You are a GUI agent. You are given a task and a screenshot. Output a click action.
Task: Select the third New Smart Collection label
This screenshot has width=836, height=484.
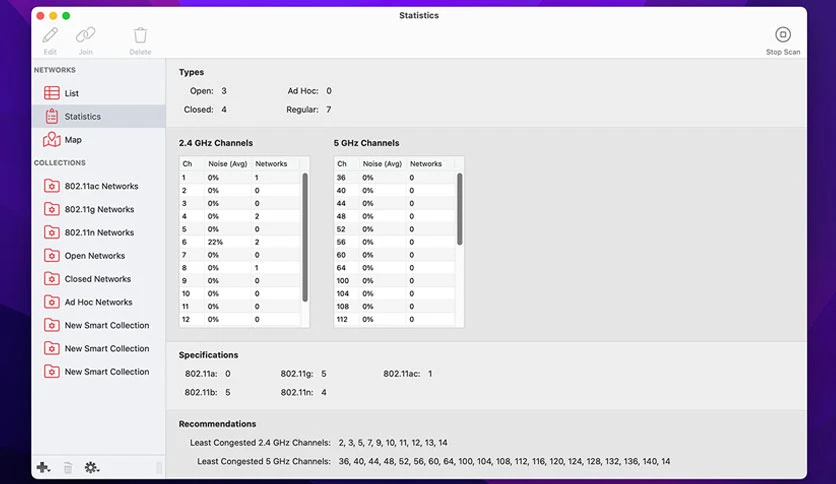coord(107,372)
